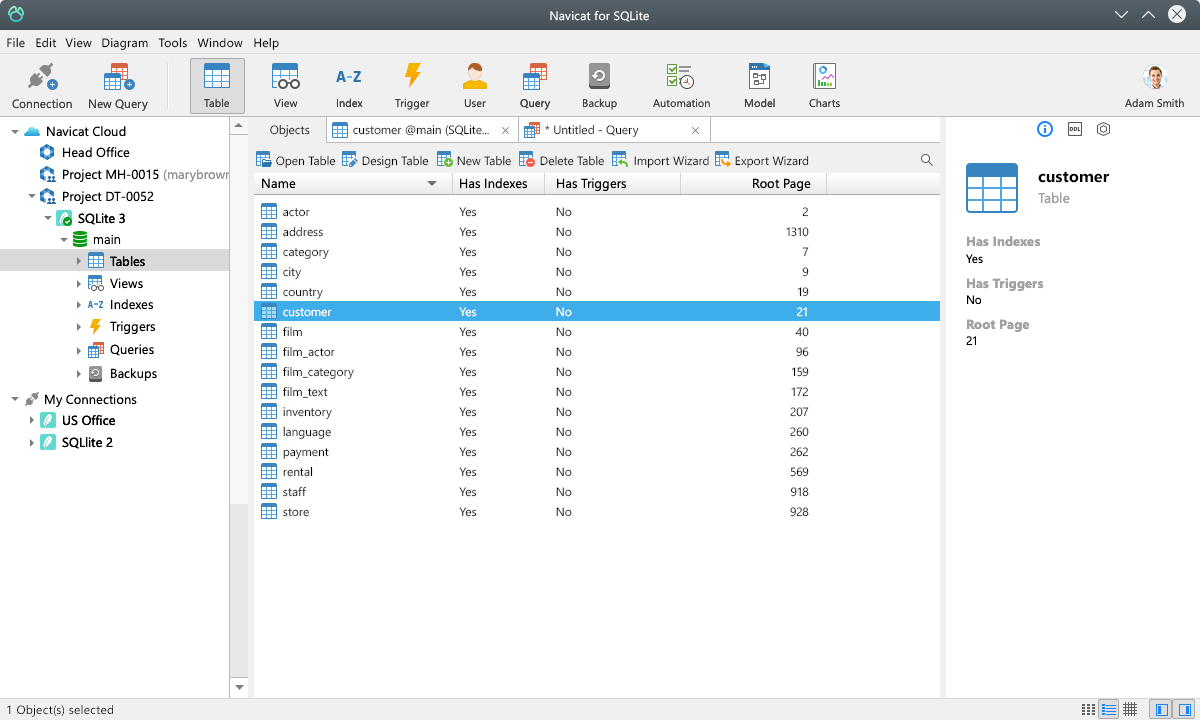Close the customer @main tab
This screenshot has height=720, width=1200.
pos(505,130)
